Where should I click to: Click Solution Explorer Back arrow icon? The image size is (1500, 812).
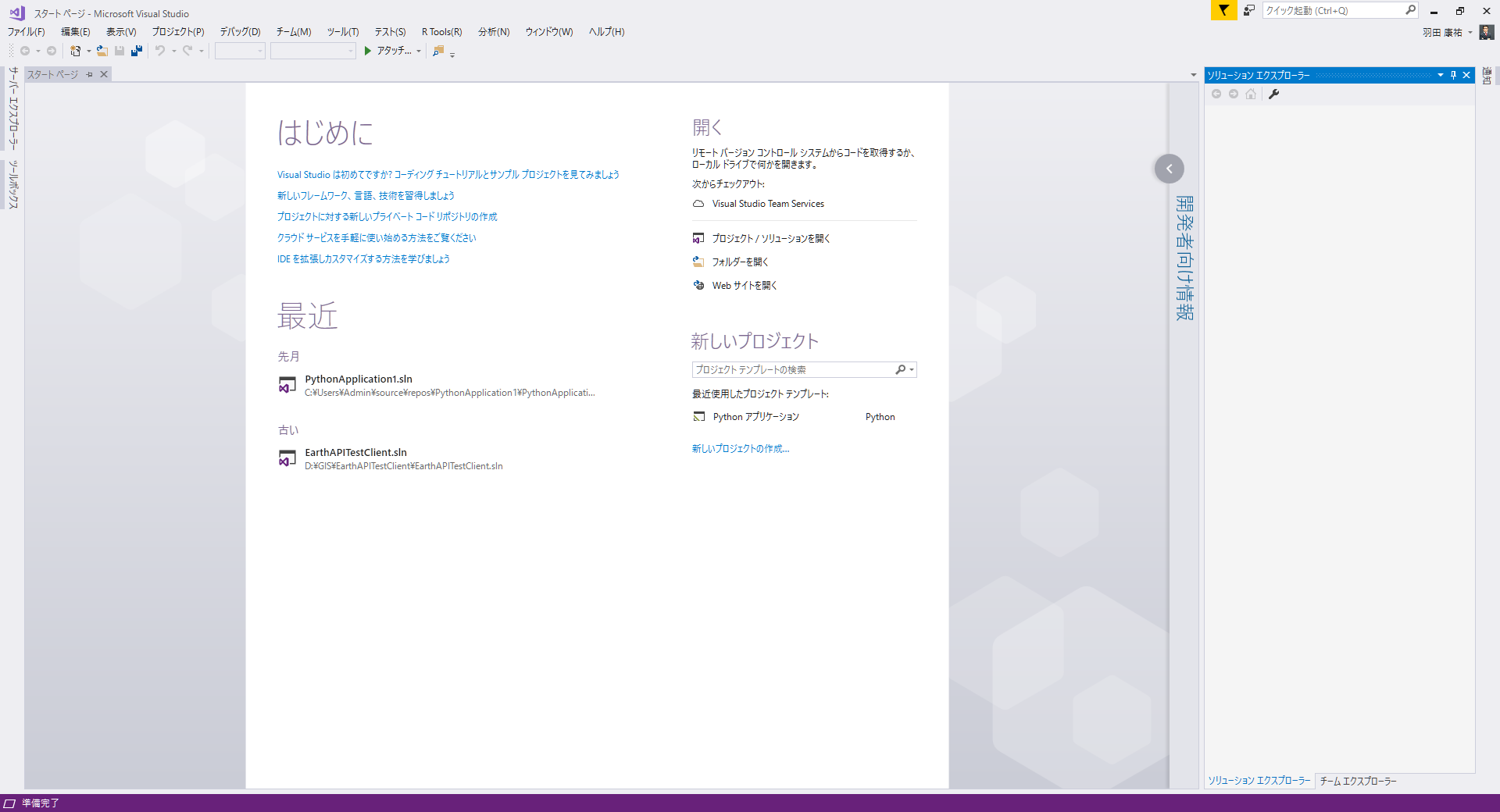[1216, 94]
